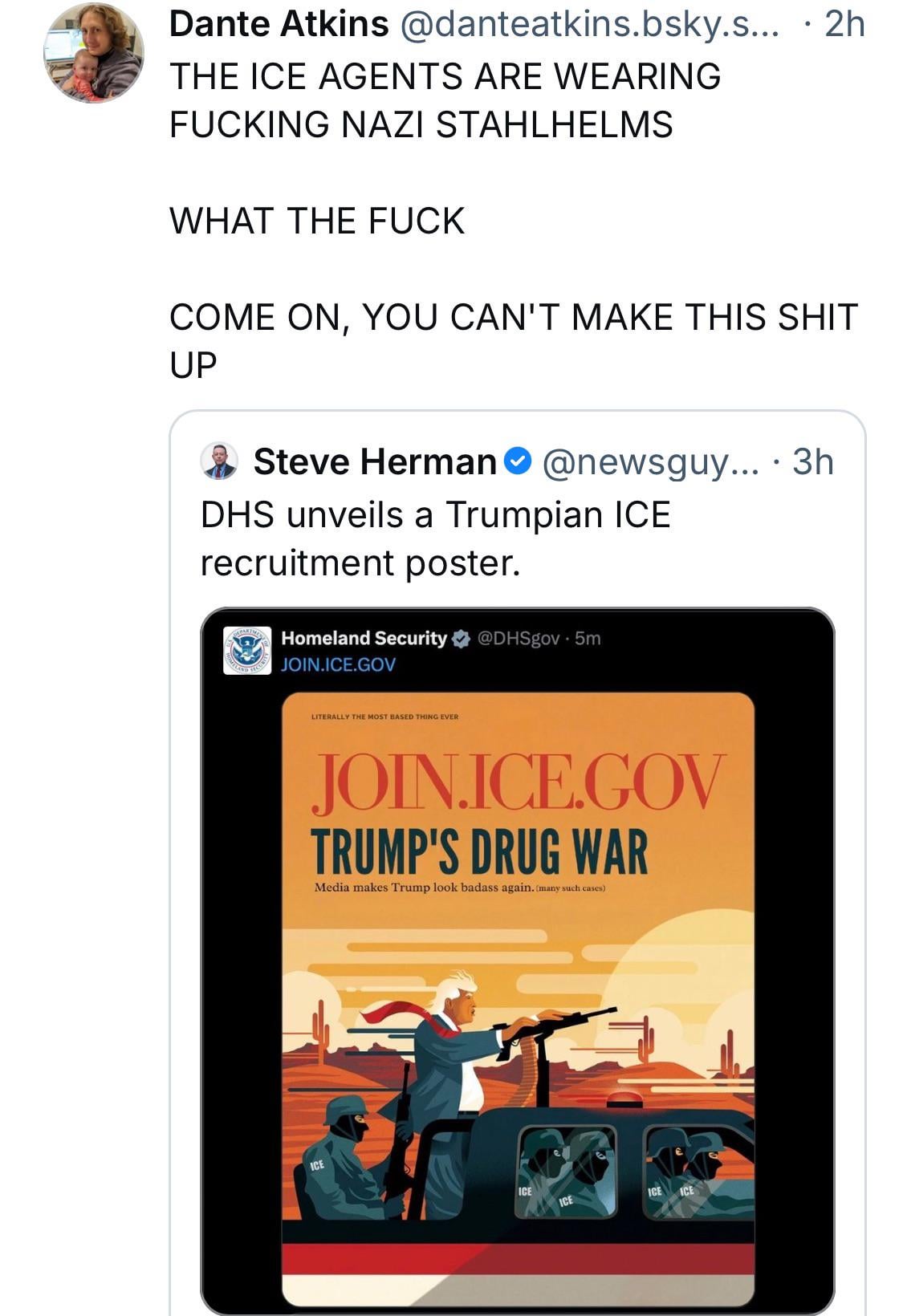Click the 3h quoted post timestamp

[x=813, y=462]
